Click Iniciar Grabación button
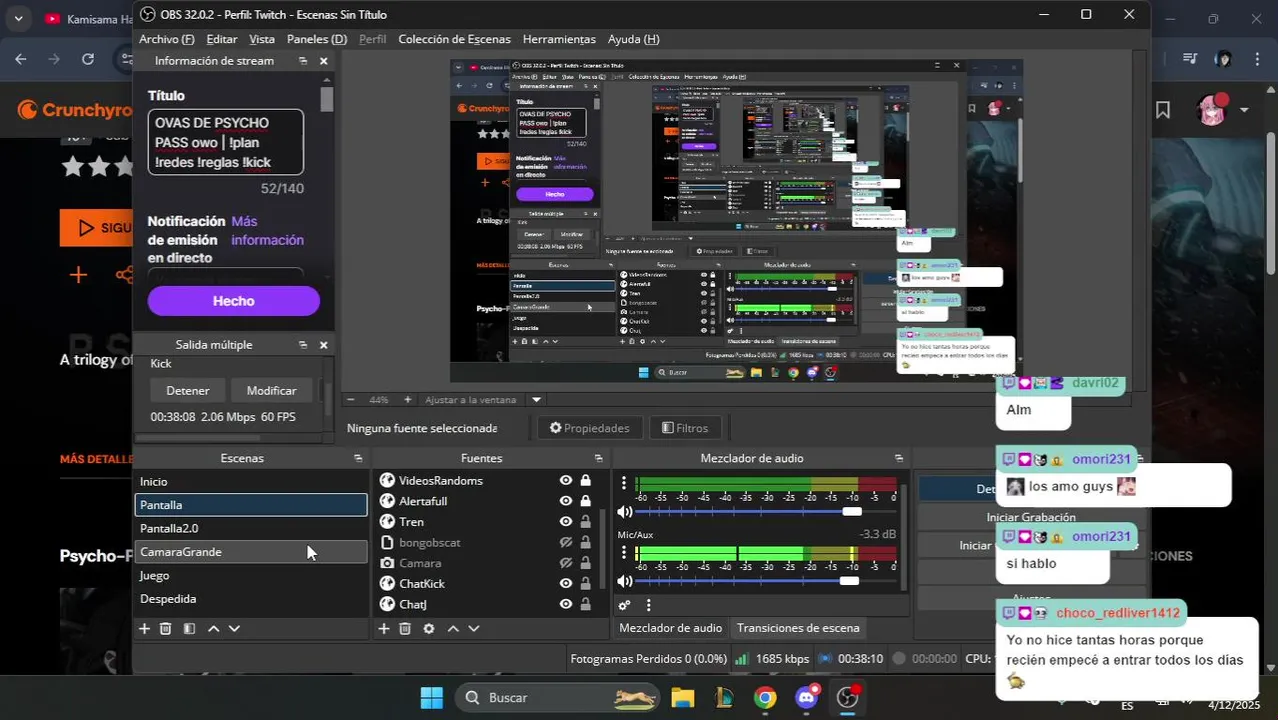 1031,517
